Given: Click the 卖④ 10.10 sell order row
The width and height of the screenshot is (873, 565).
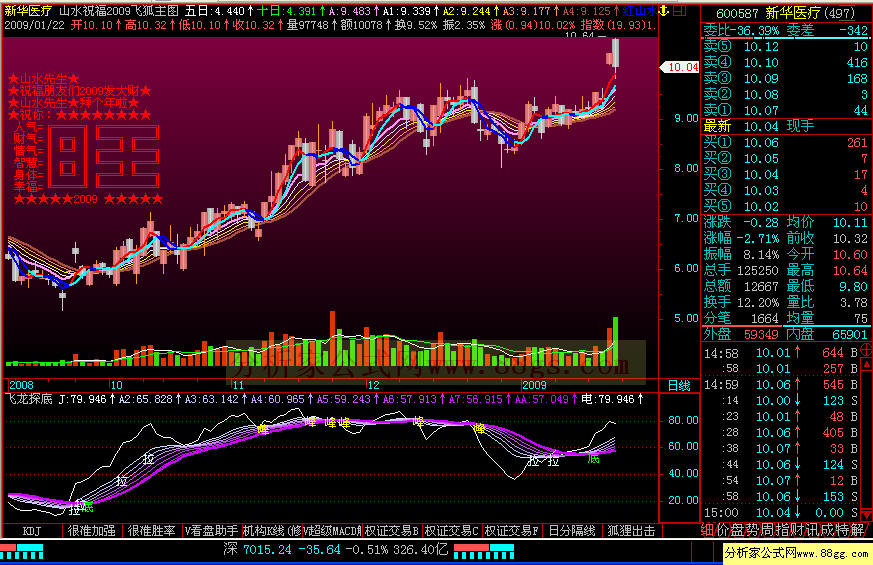Looking at the screenshot, I should click(785, 62).
